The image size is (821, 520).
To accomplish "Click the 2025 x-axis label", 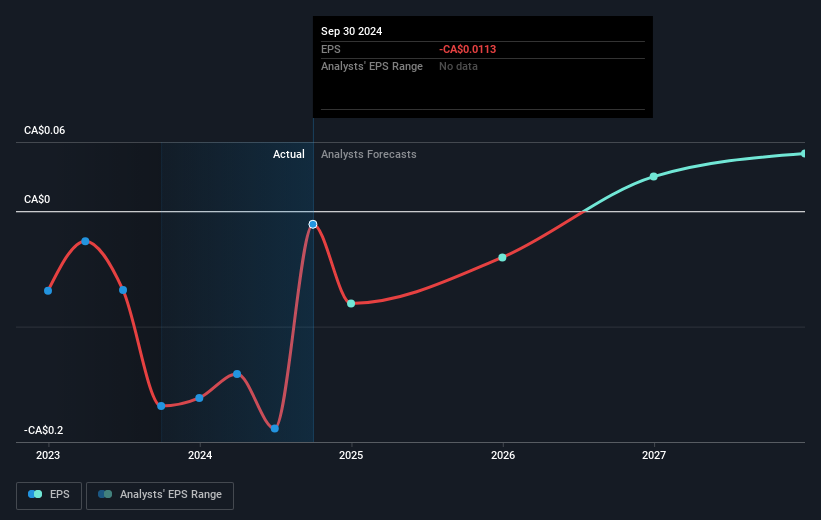I will tap(351, 455).
